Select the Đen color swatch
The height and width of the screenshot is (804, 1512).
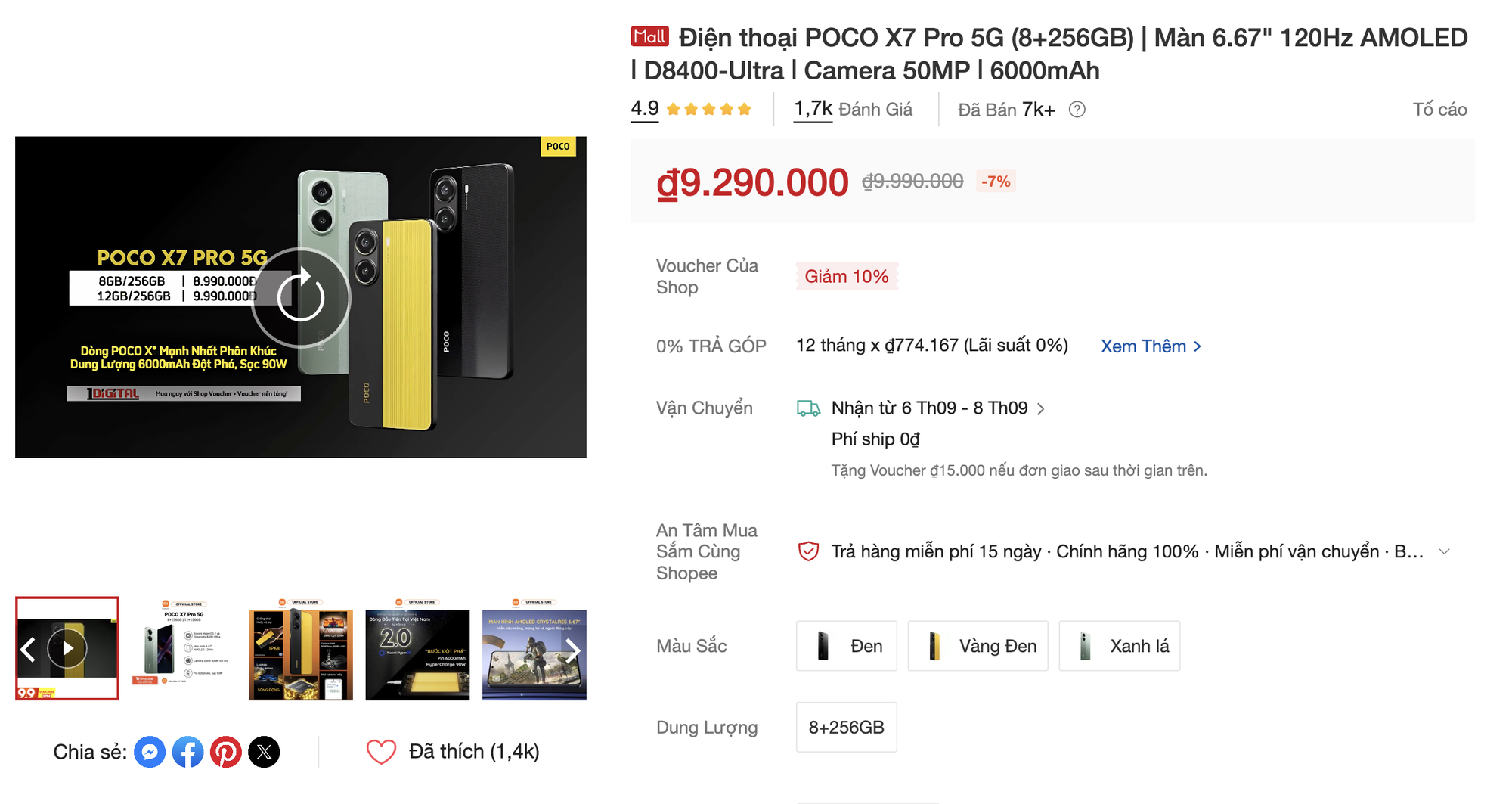pos(846,646)
